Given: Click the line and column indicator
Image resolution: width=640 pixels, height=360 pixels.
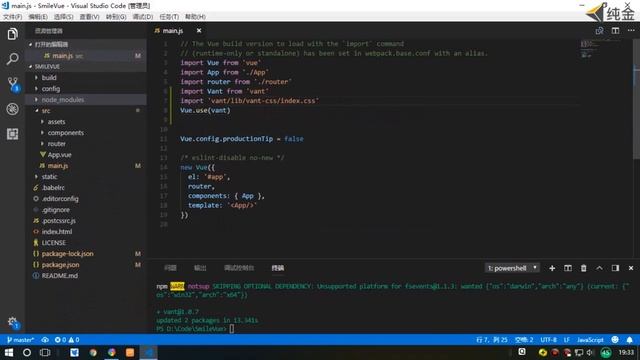Looking at the screenshot, I should [x=492, y=340].
